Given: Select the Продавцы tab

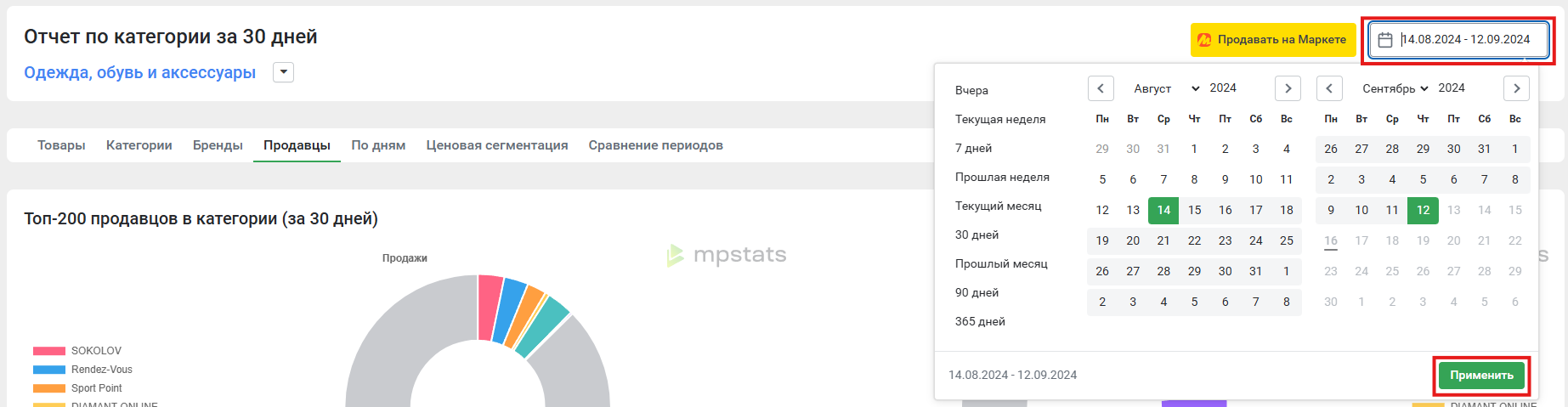Looking at the screenshot, I should [x=297, y=145].
